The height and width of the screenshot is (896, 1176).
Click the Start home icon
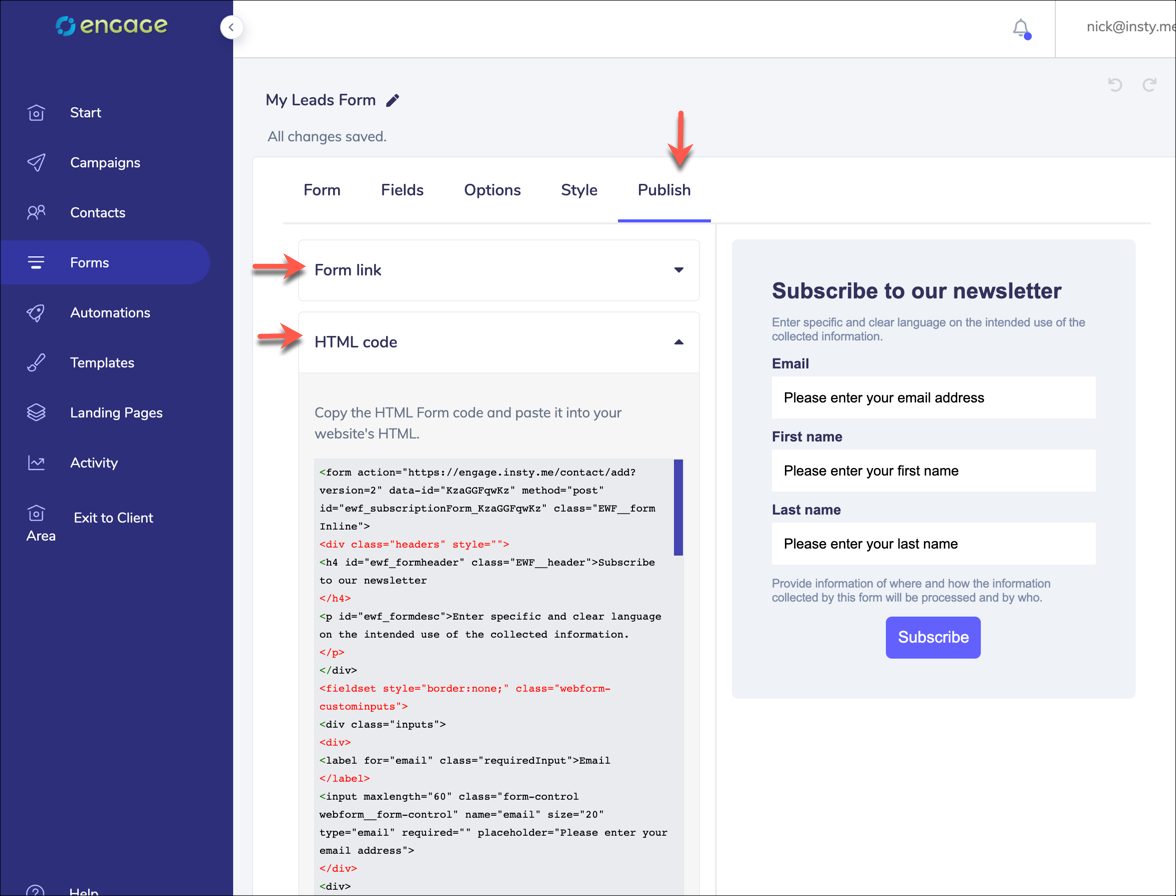click(36, 112)
